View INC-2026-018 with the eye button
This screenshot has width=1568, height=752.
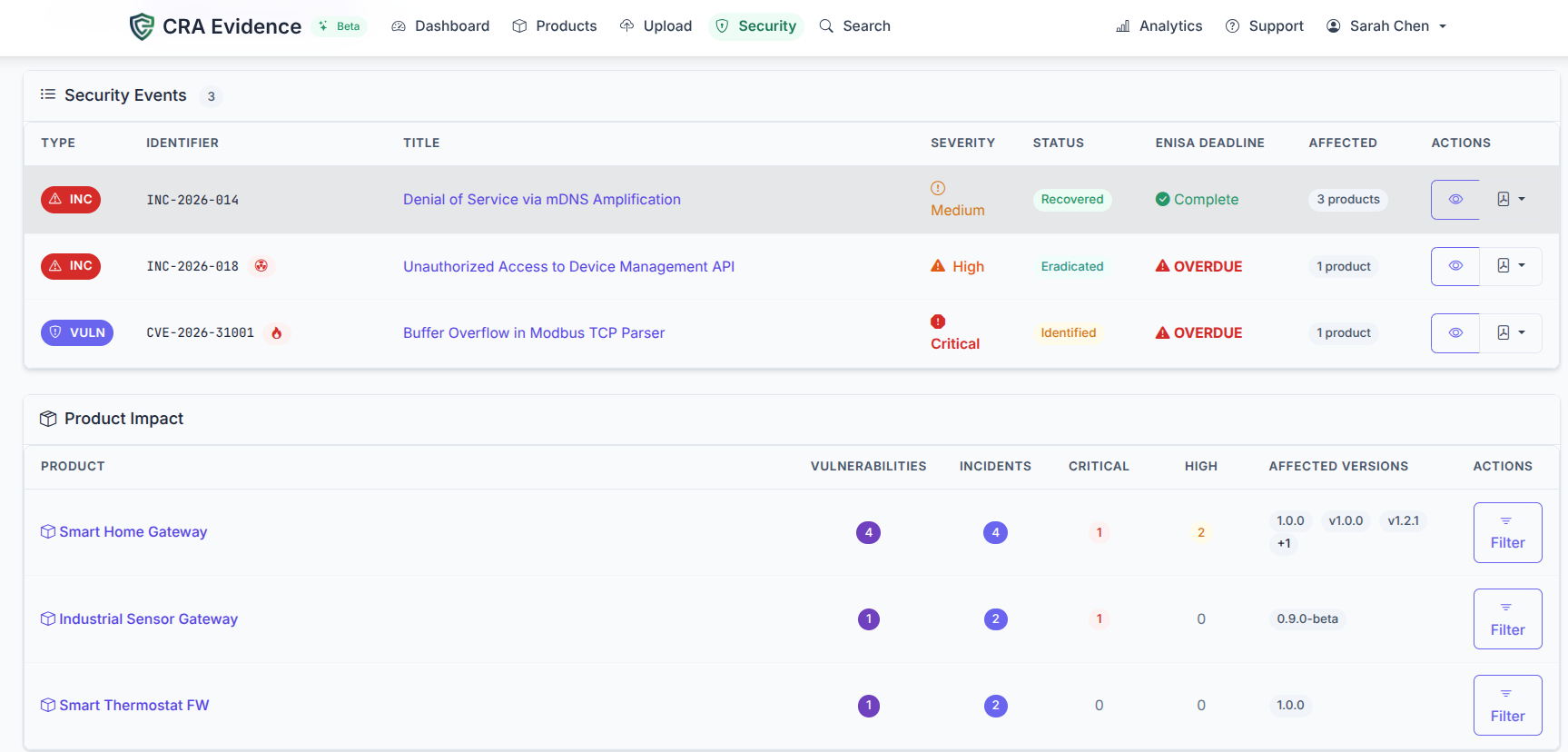tap(1455, 266)
